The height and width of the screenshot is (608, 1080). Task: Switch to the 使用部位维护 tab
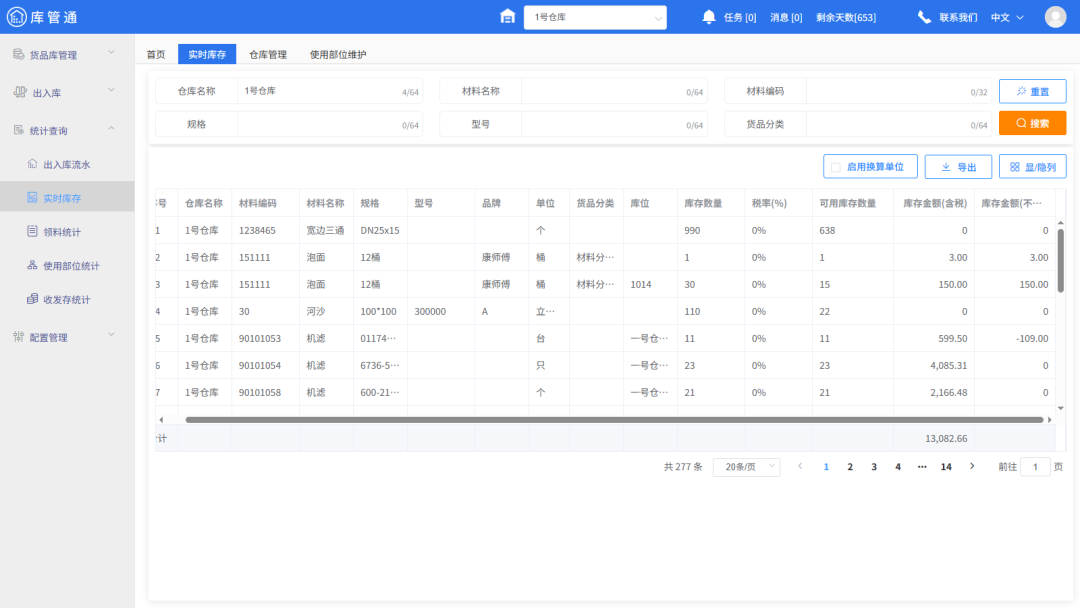pos(338,54)
